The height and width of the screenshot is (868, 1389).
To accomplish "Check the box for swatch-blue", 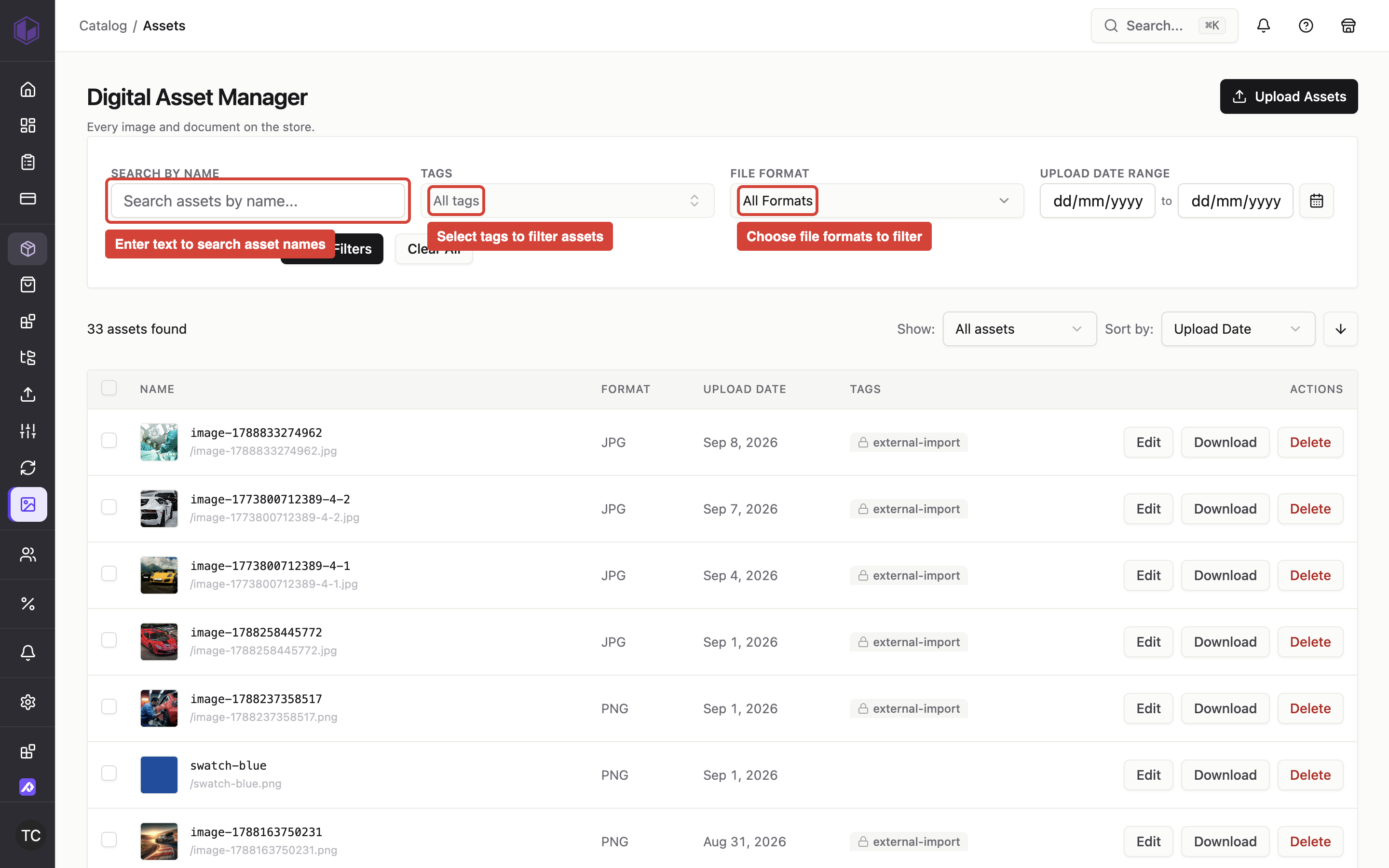I will [x=109, y=773].
